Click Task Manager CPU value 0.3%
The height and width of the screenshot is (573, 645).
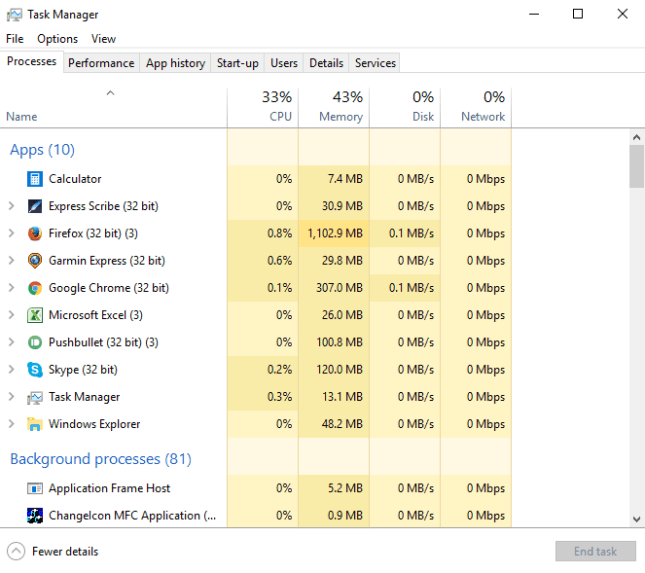[280, 397]
